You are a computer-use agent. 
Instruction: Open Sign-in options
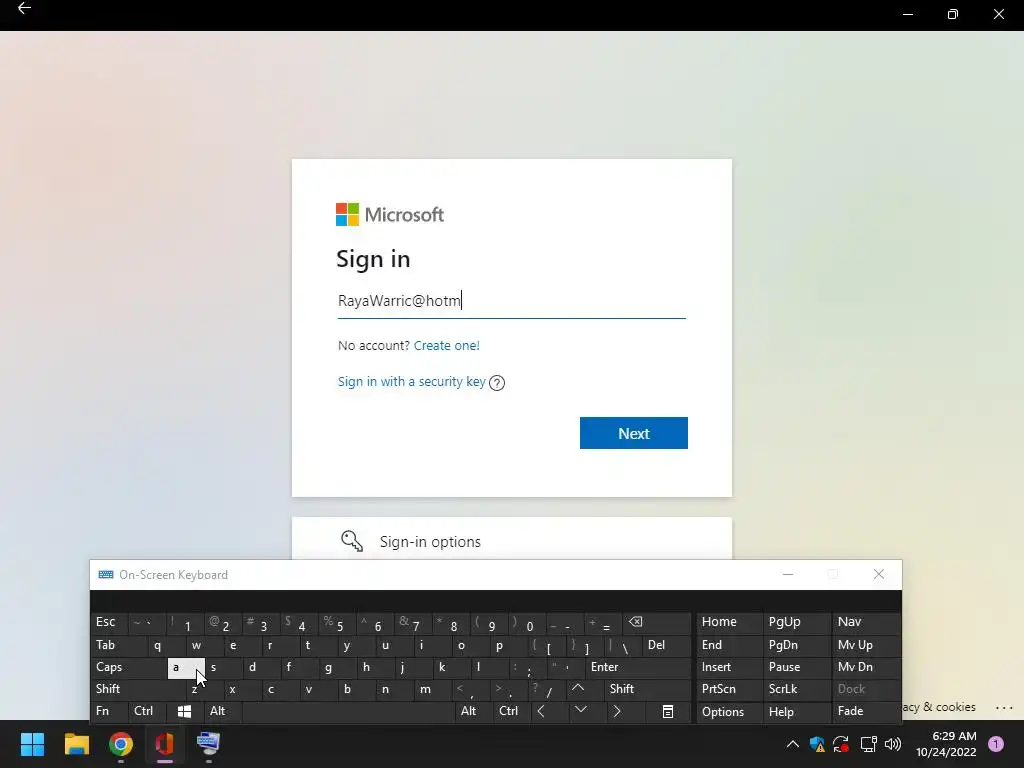click(511, 541)
